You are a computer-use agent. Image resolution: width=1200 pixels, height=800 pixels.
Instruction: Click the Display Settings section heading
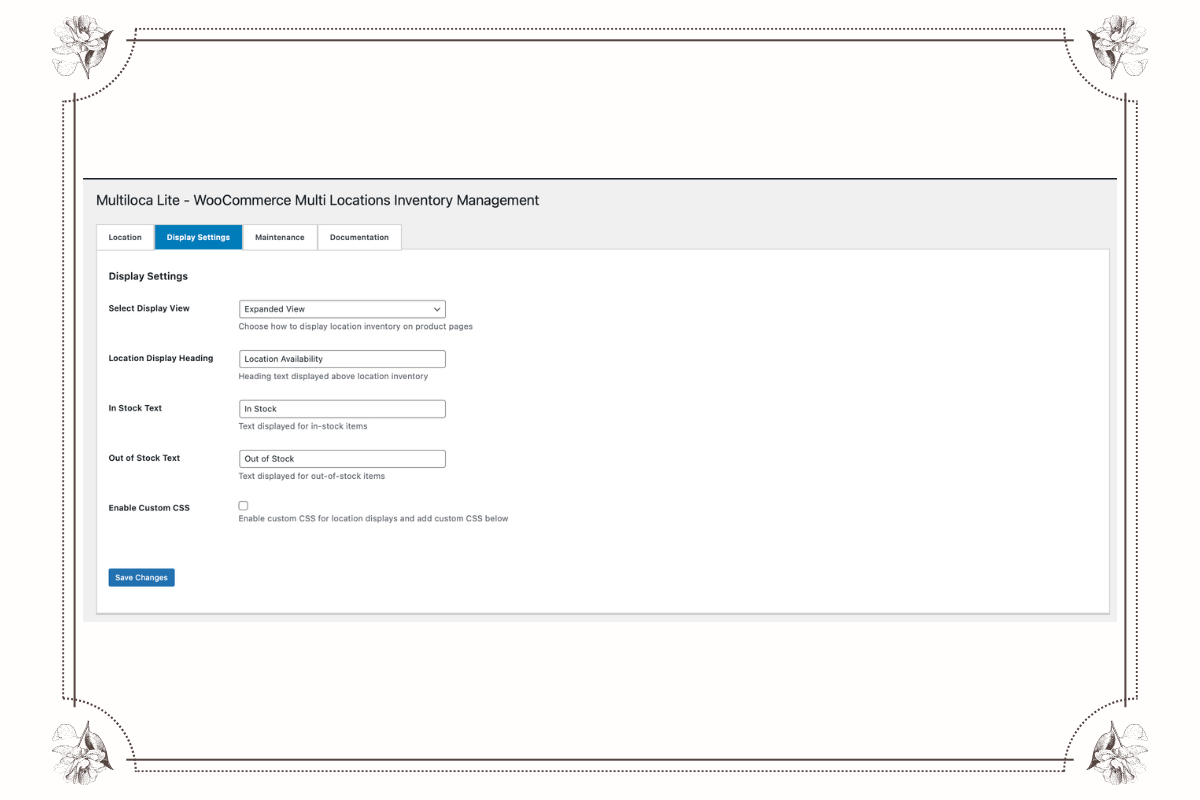tap(148, 276)
